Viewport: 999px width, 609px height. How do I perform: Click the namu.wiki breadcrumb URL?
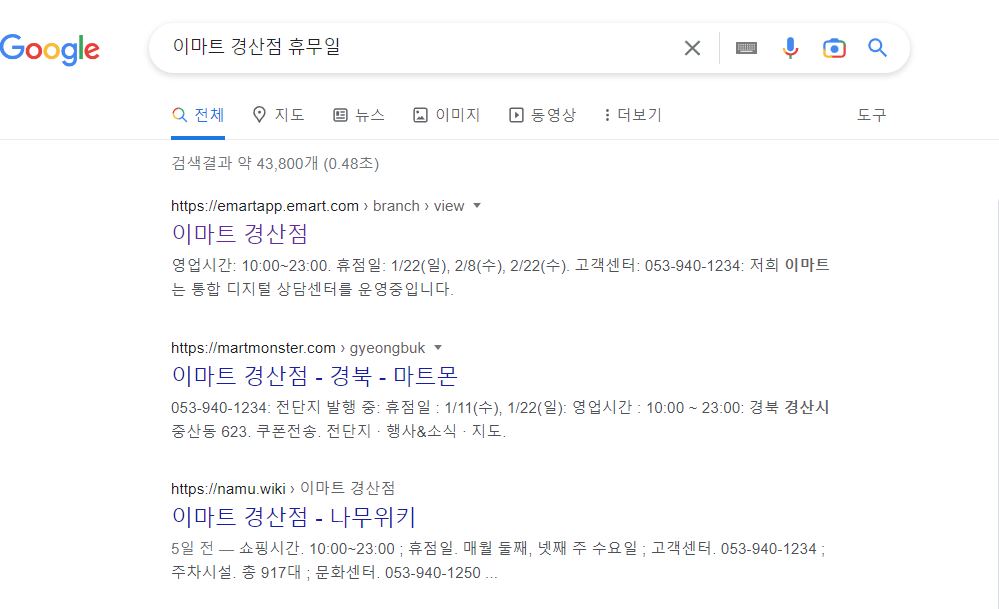point(283,489)
